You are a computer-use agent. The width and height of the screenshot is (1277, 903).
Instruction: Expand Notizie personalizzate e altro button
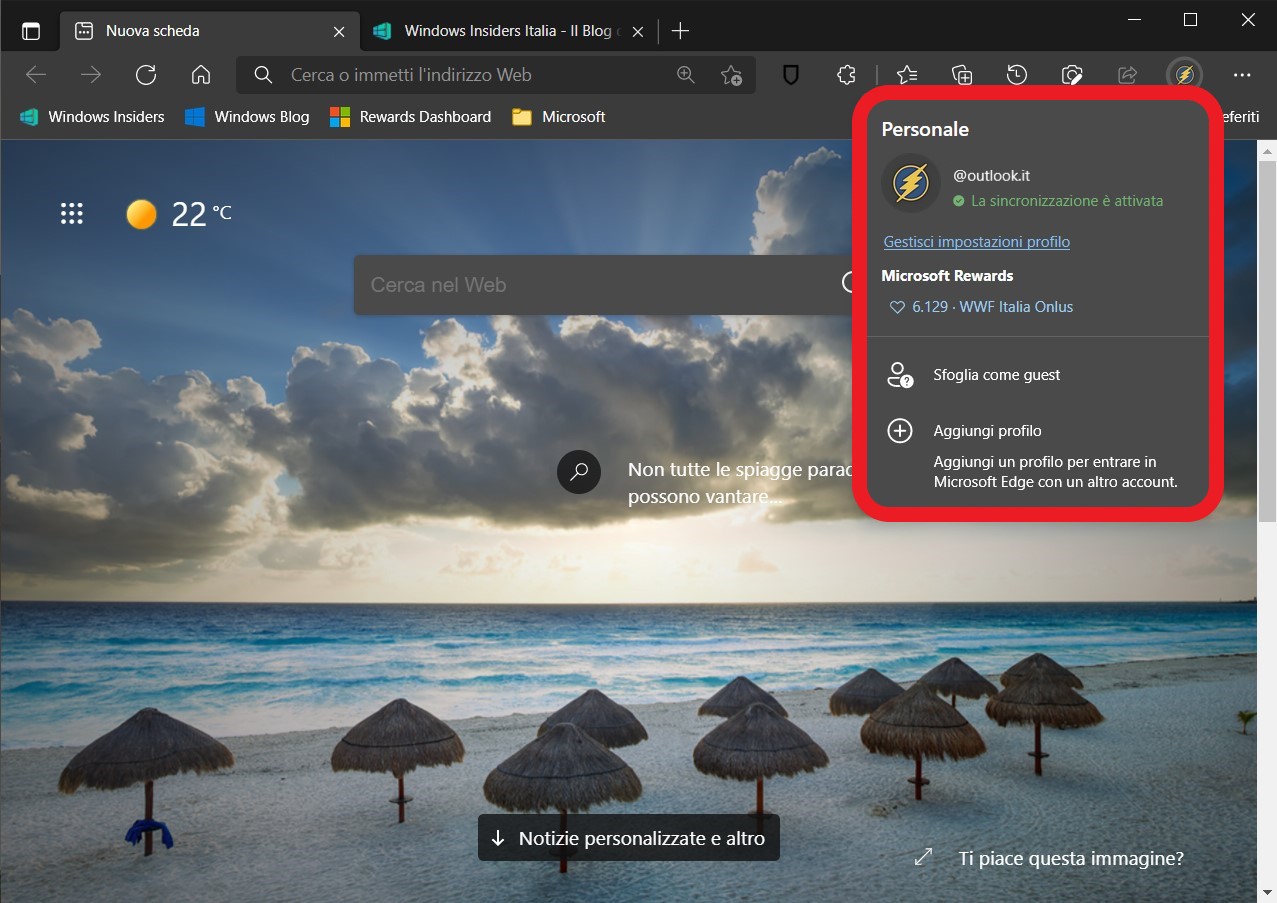point(629,838)
